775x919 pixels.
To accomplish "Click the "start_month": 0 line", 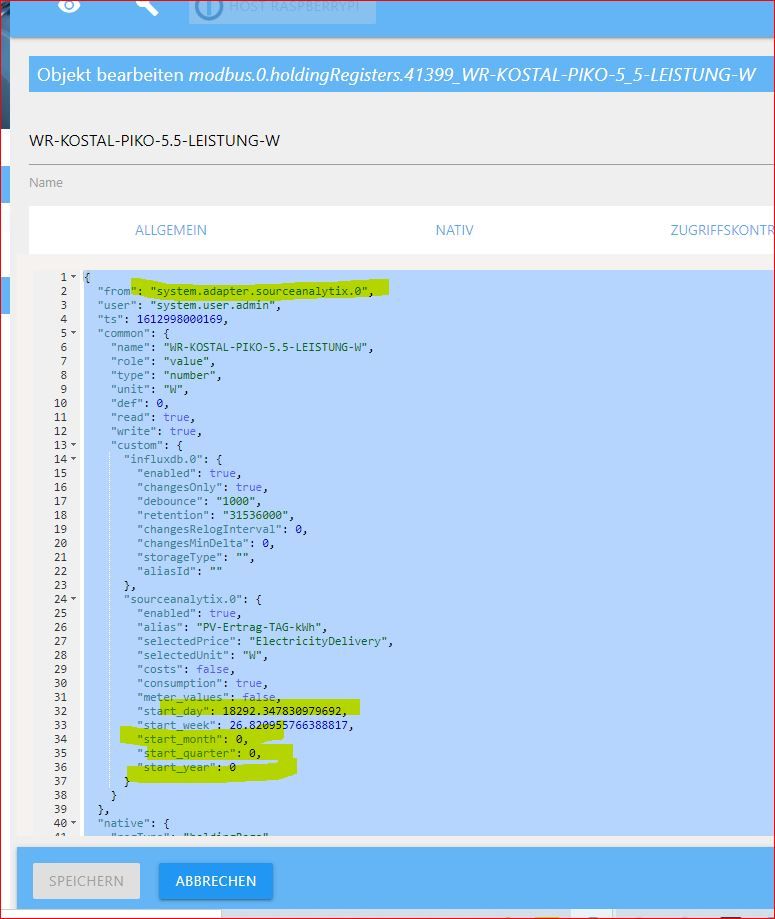I will point(192,739).
